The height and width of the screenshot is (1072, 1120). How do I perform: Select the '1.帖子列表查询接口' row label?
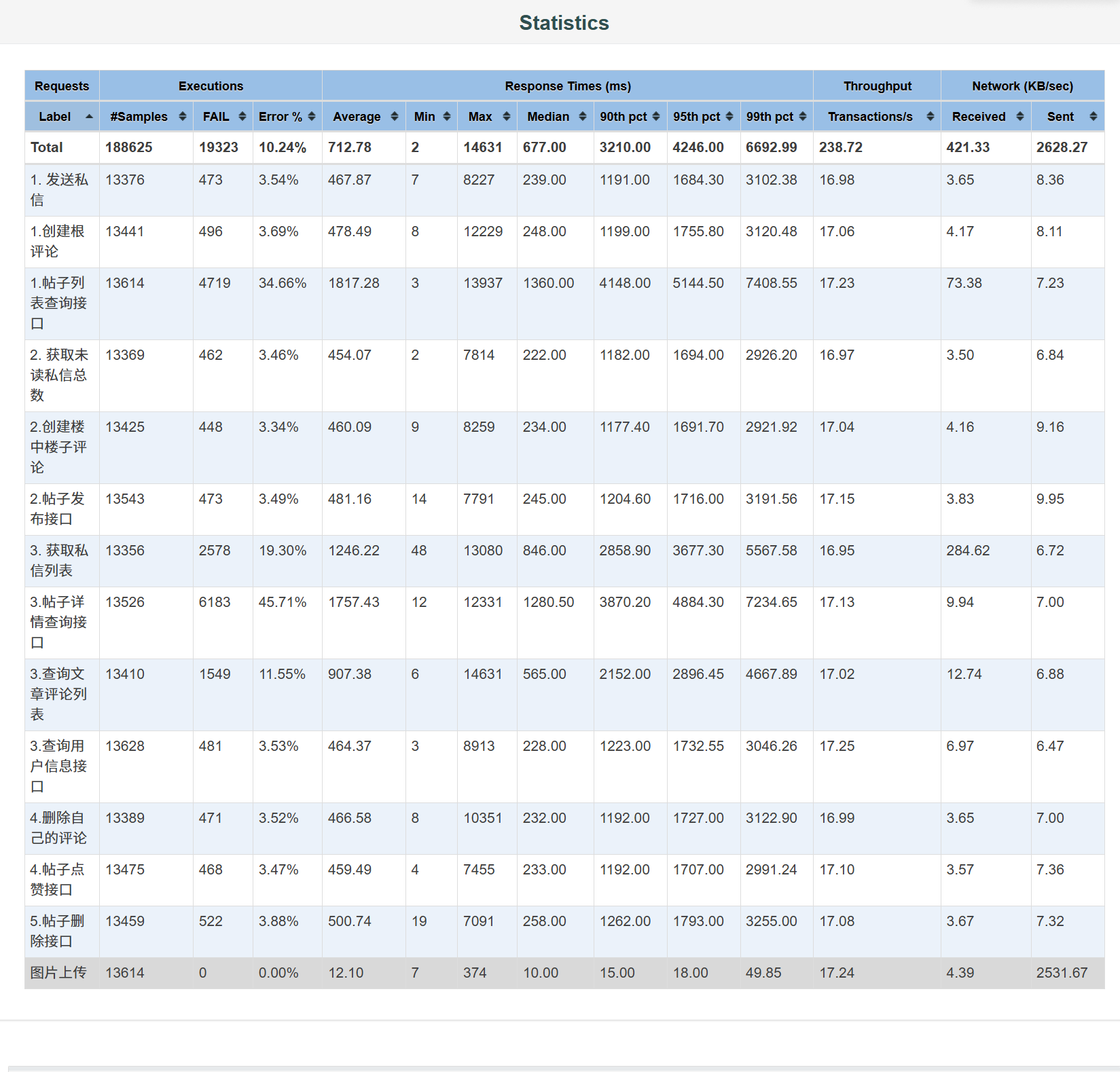coord(58,303)
